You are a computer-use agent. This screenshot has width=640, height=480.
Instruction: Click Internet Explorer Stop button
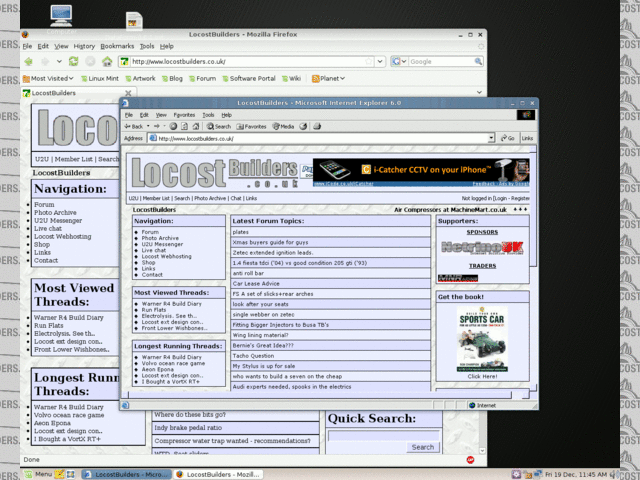[x=173, y=127]
